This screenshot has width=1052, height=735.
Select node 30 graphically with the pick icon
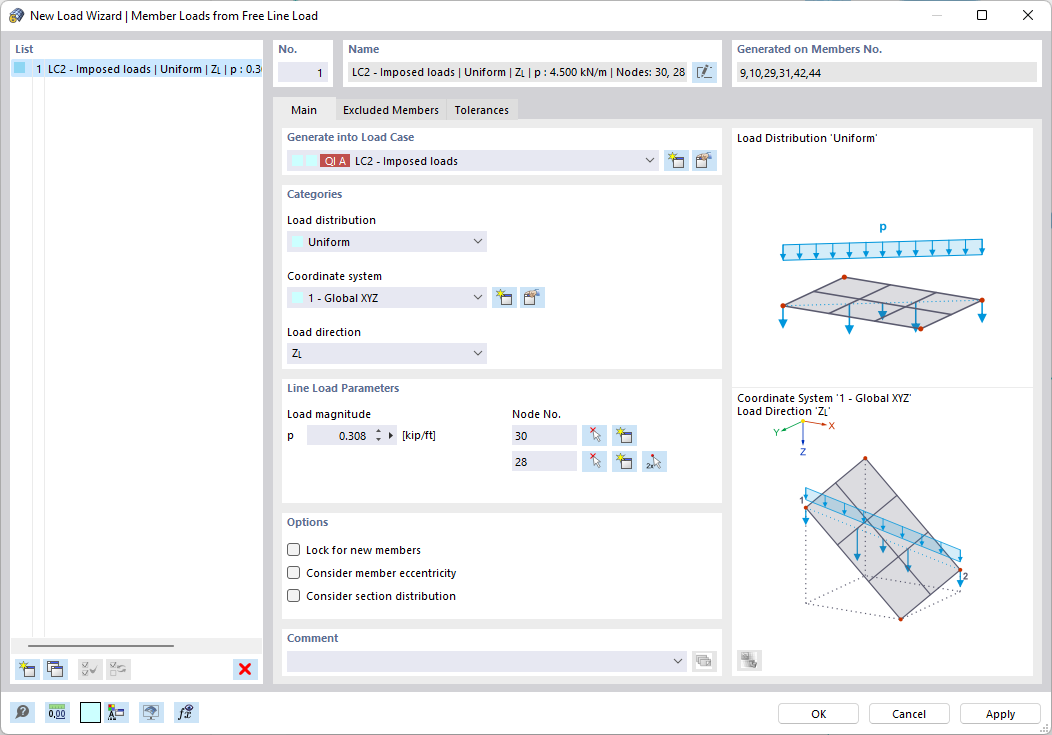(594, 435)
